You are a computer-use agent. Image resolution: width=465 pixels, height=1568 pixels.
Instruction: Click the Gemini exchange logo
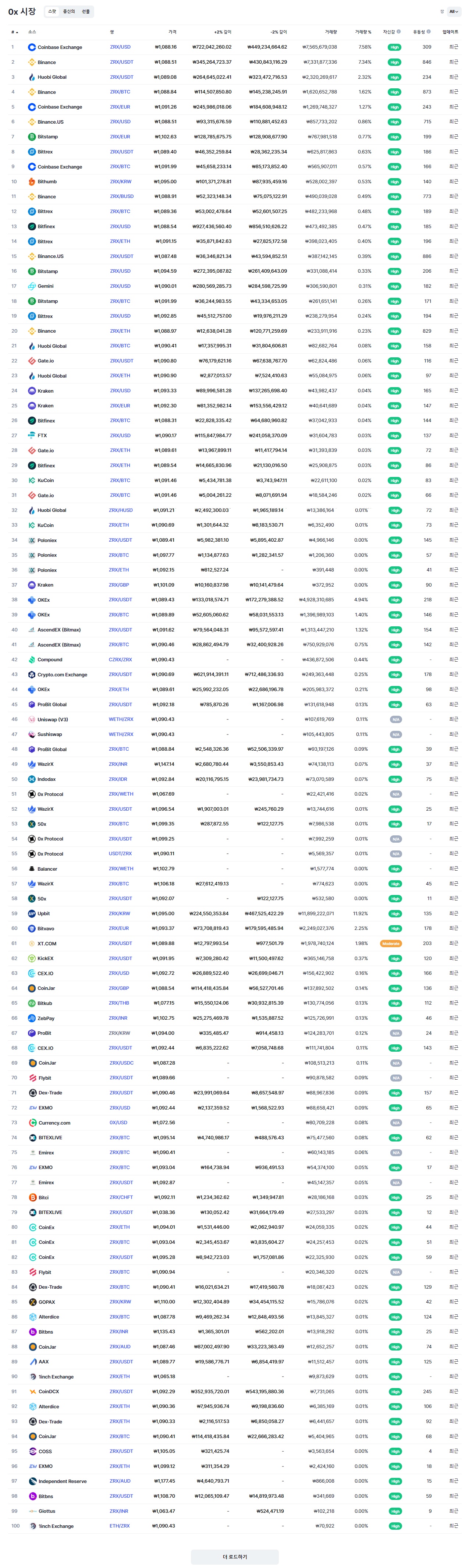click(32, 286)
